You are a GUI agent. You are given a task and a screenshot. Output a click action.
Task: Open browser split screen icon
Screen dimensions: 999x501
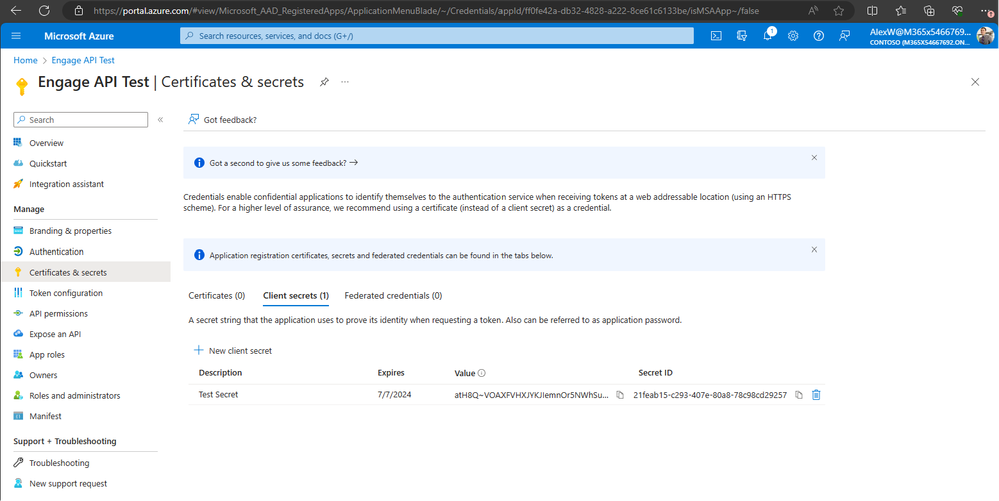tap(872, 11)
